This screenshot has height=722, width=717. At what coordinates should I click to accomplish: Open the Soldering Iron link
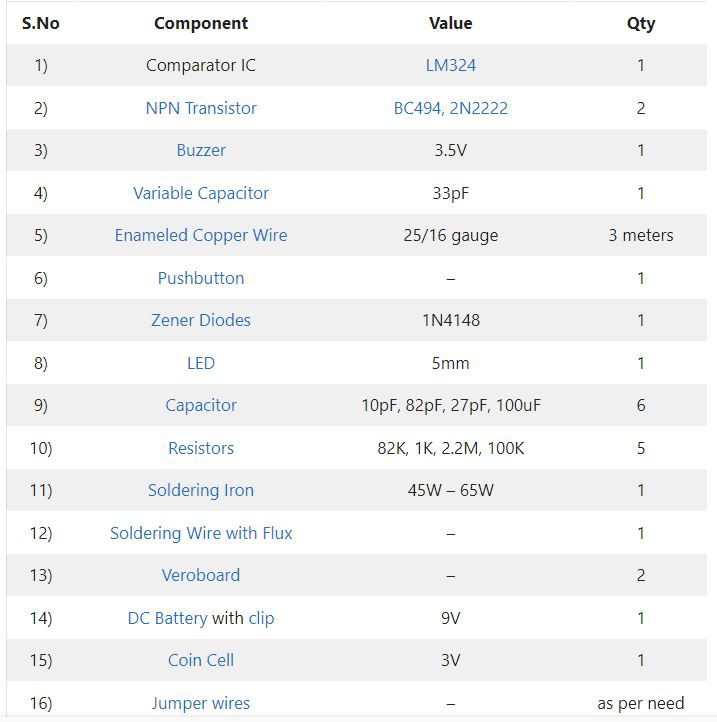[x=201, y=490]
